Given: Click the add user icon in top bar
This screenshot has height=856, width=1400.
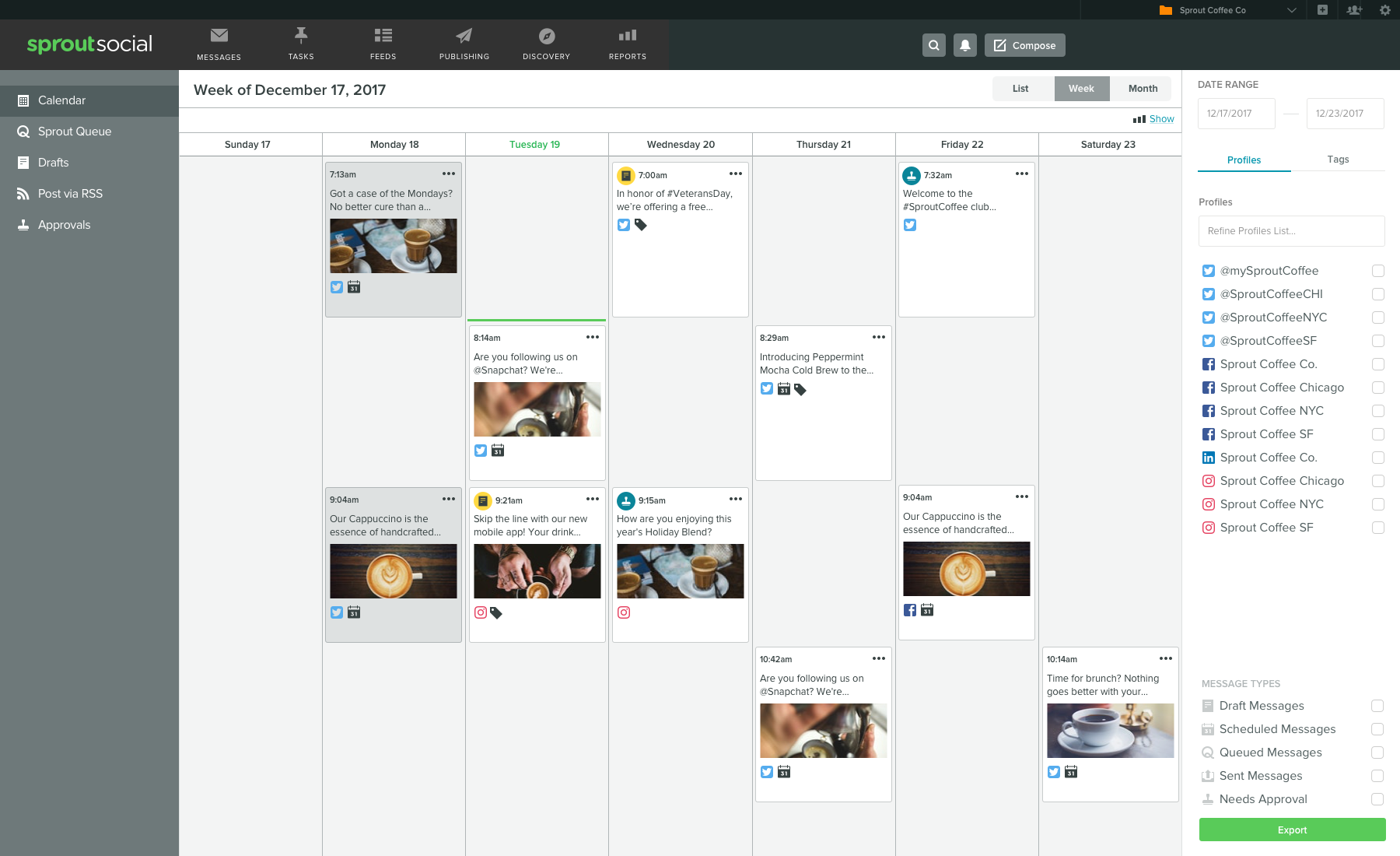Looking at the screenshot, I should coord(1354,10).
